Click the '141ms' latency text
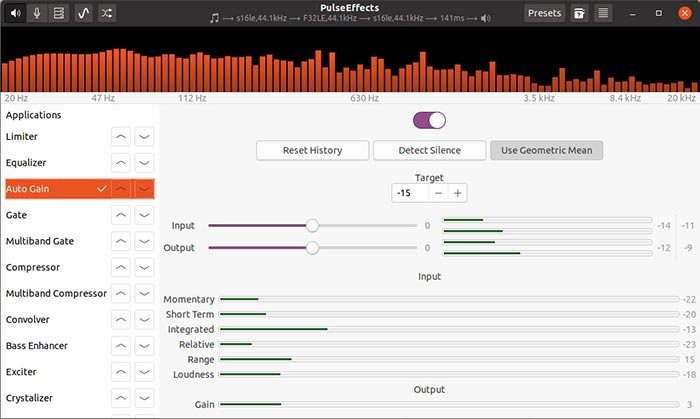Viewport: 700px width, 419px height. tap(452, 18)
